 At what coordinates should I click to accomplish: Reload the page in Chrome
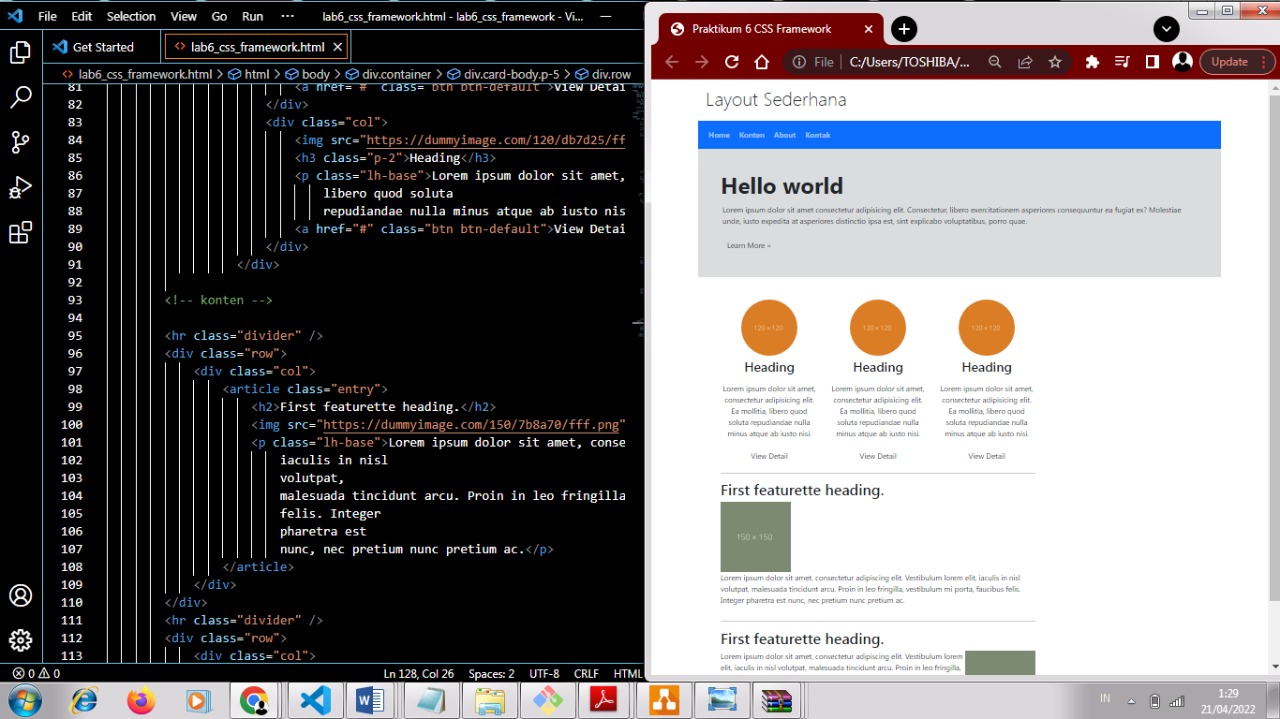(732, 62)
